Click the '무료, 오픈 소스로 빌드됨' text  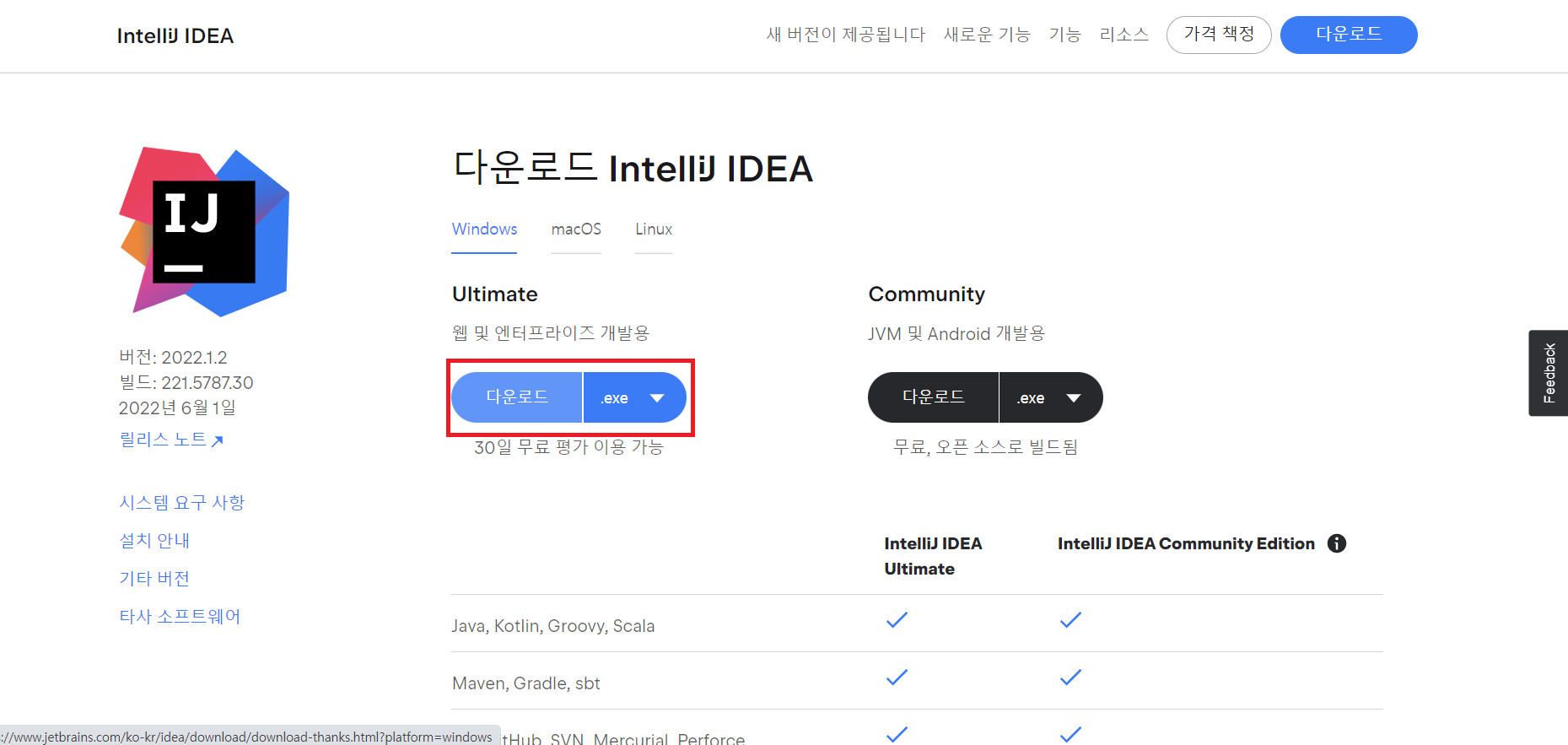click(x=985, y=447)
